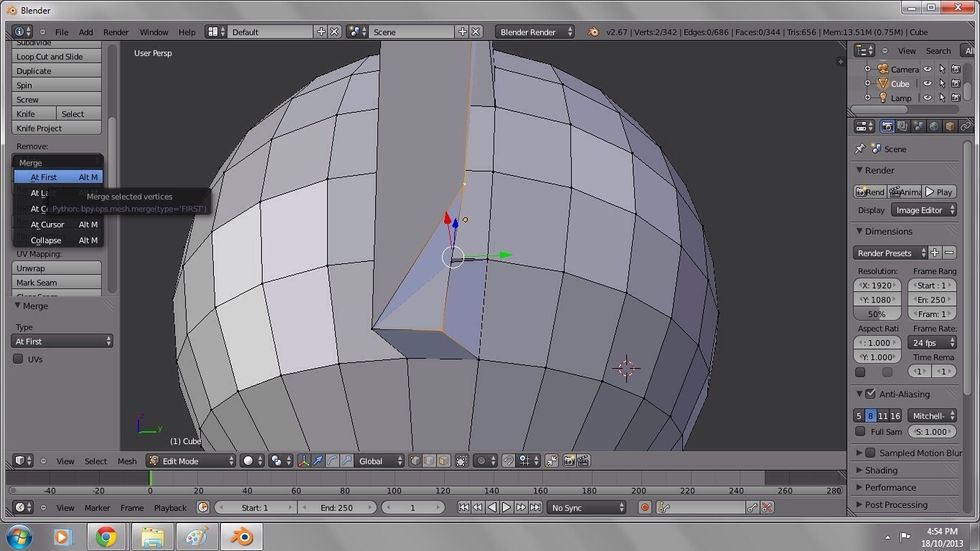Screen dimensions: 980x551
Task: Click the OpenGL render animation icon
Action: 584,461
